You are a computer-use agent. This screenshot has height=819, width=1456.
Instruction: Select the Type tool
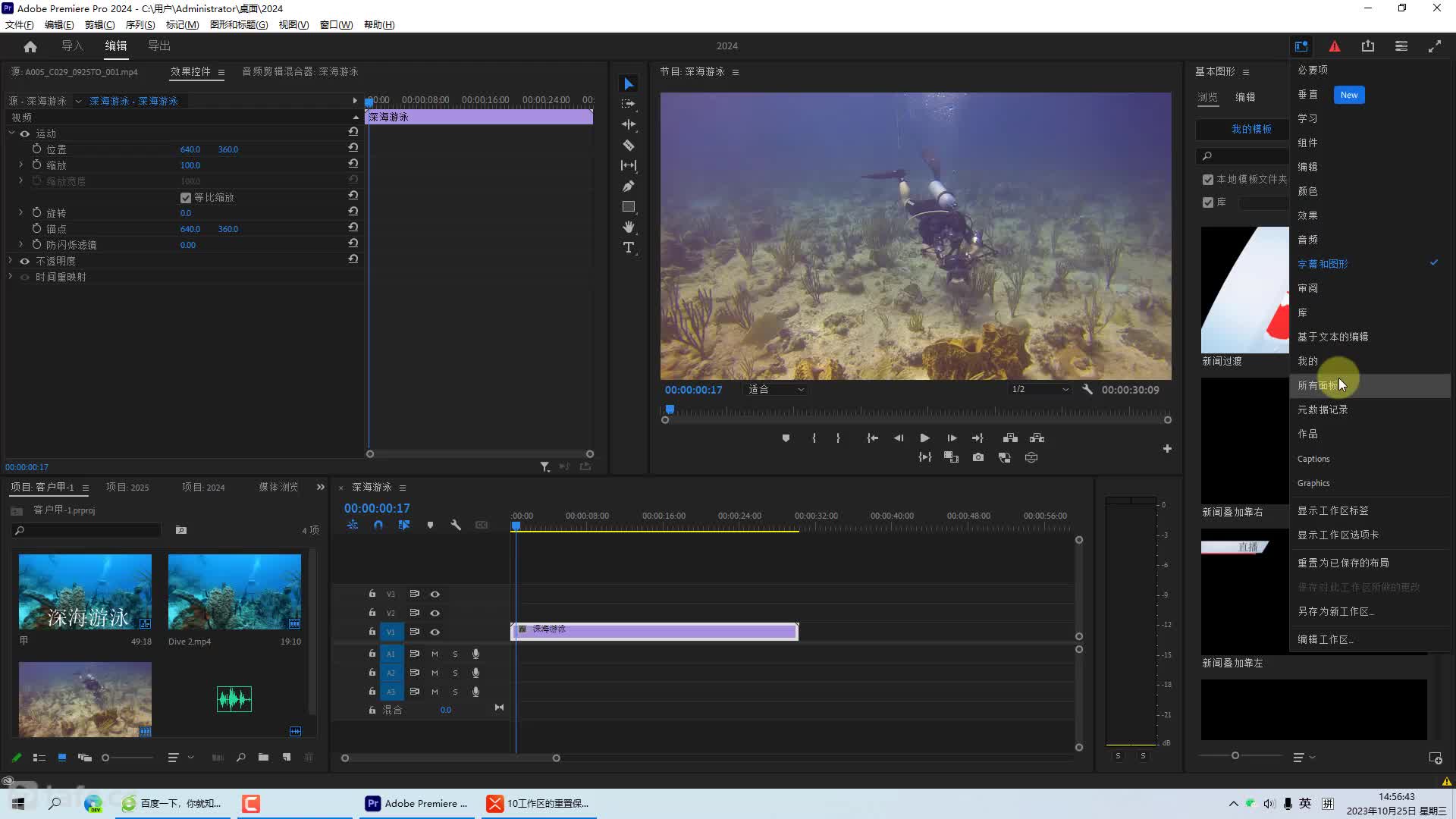click(x=628, y=247)
